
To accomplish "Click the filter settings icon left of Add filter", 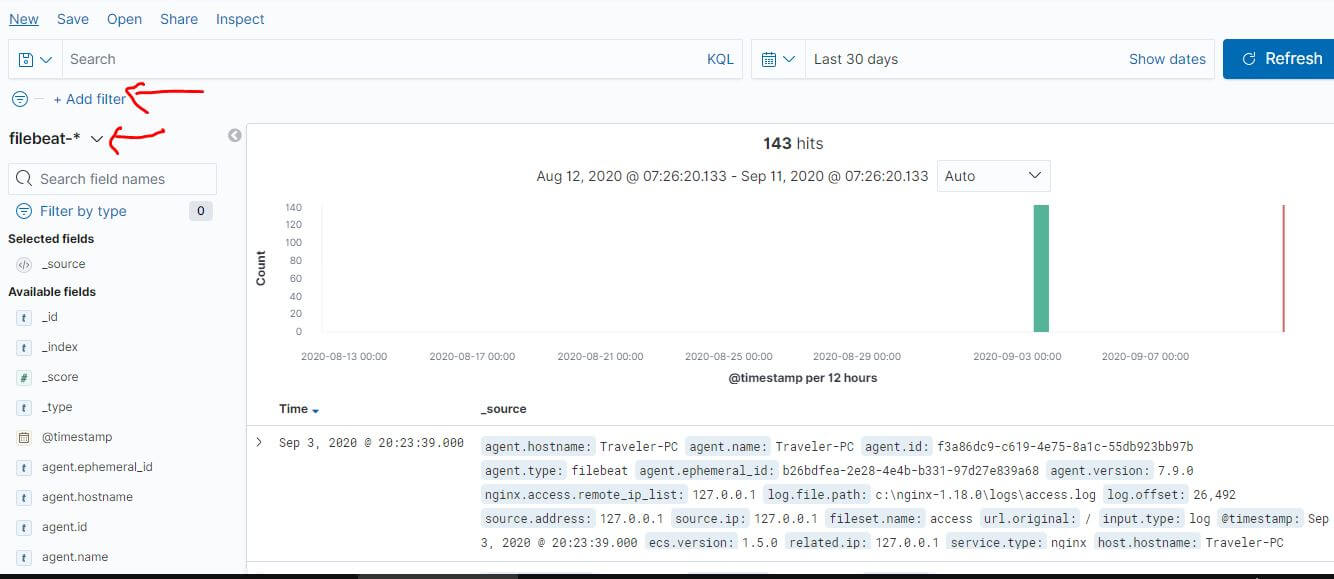I will pos(19,99).
